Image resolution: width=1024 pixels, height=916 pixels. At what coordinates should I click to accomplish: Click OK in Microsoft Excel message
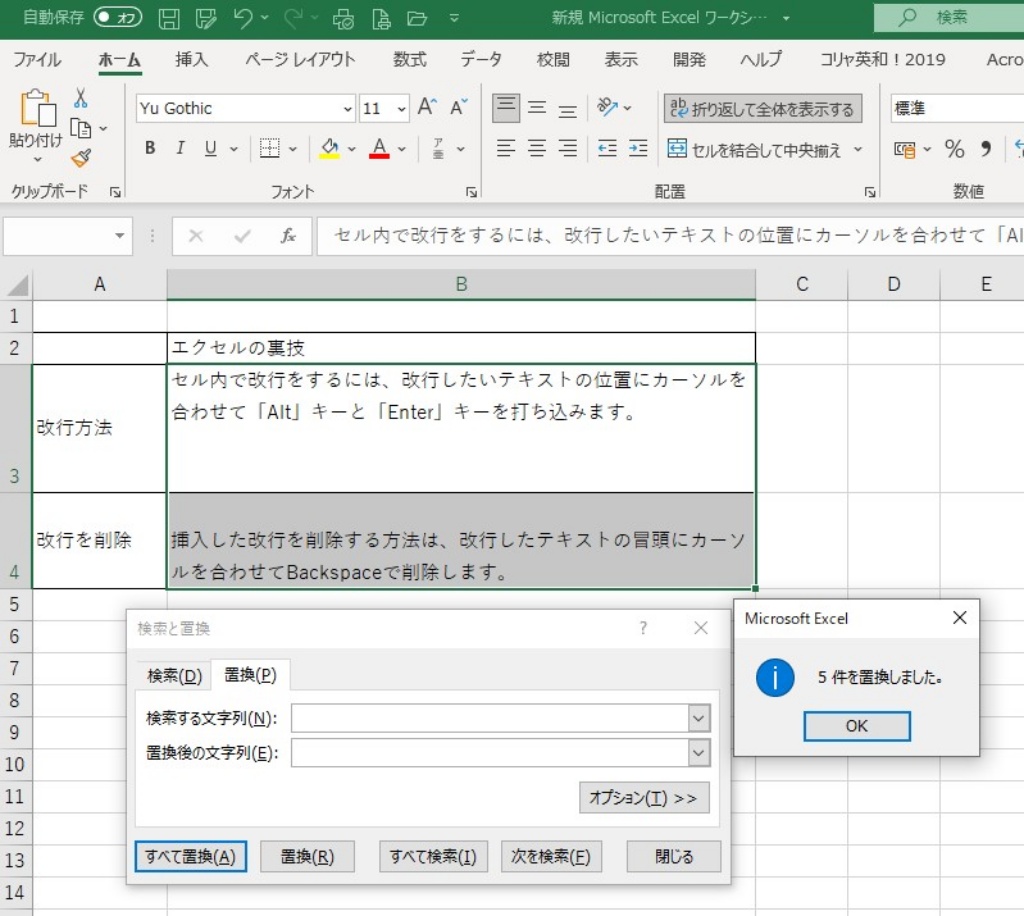click(857, 726)
